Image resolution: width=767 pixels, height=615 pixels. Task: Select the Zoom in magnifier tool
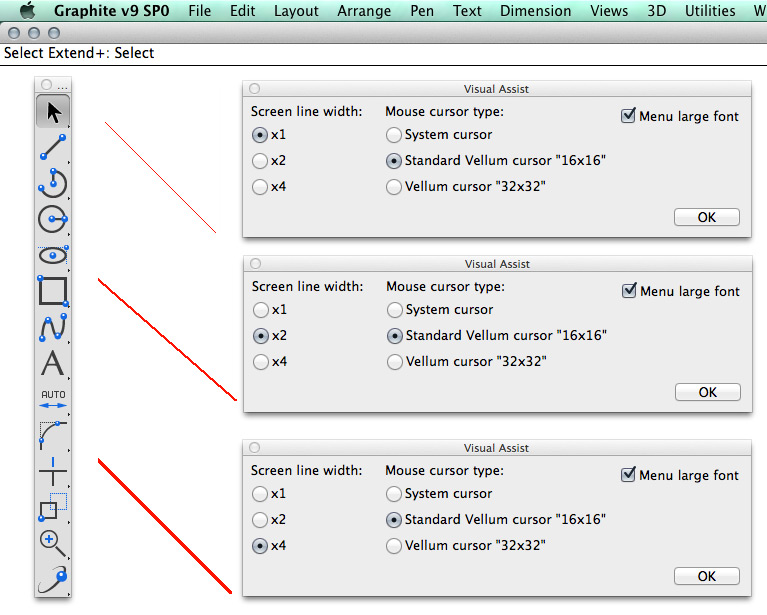(52, 543)
